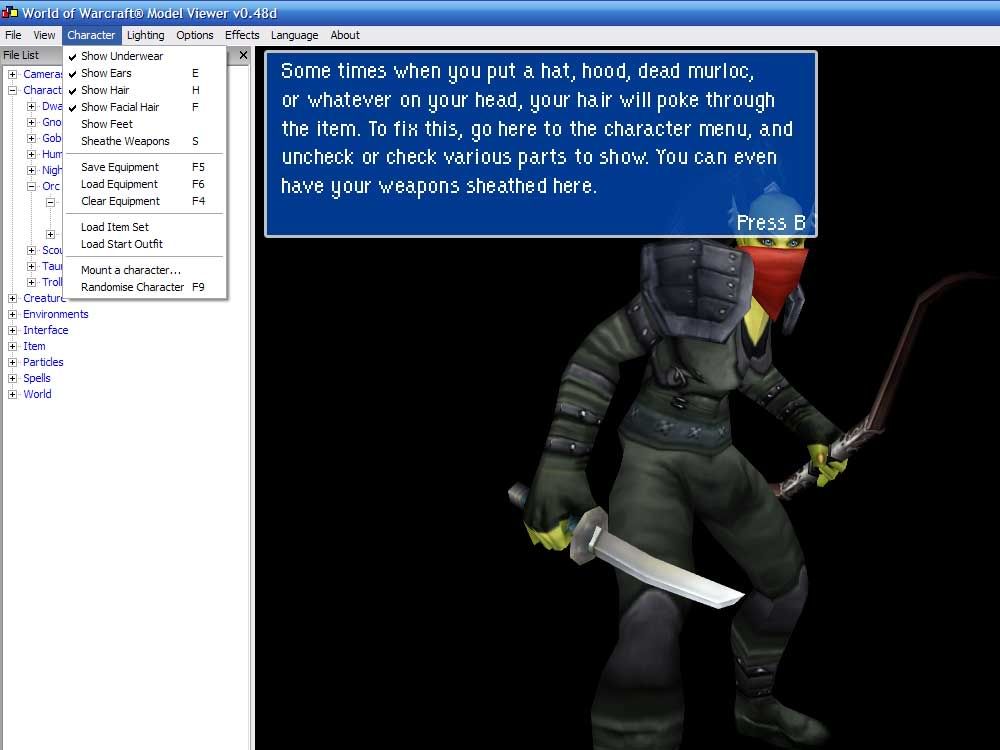Screen dimensions: 1000x750
Task: Expand the Particles tree node
Action: [x=12, y=362]
